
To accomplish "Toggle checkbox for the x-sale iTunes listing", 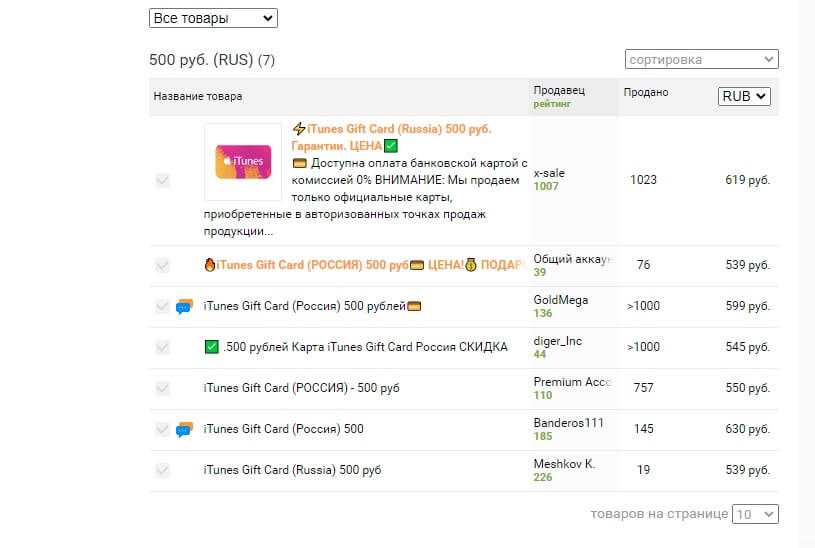I will (x=162, y=180).
